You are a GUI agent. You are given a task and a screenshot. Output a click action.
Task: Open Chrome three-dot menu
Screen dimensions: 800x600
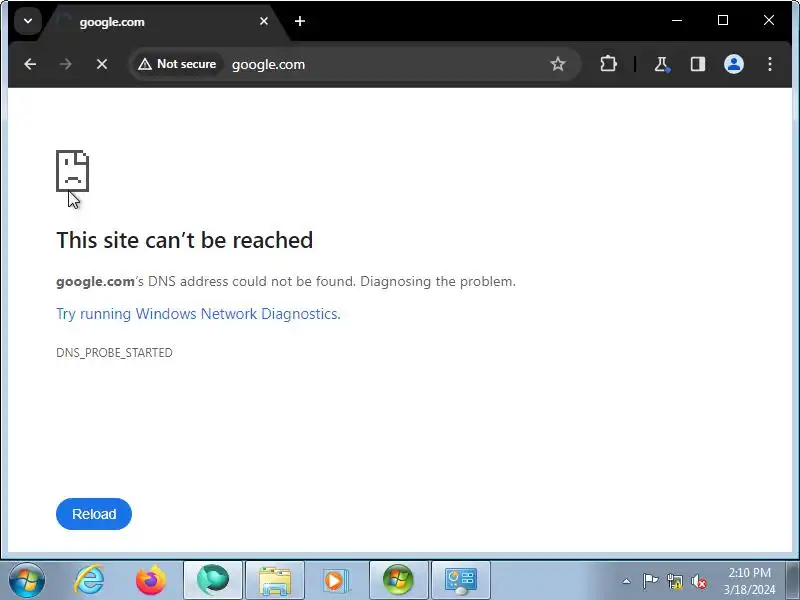pyautogui.click(x=770, y=64)
